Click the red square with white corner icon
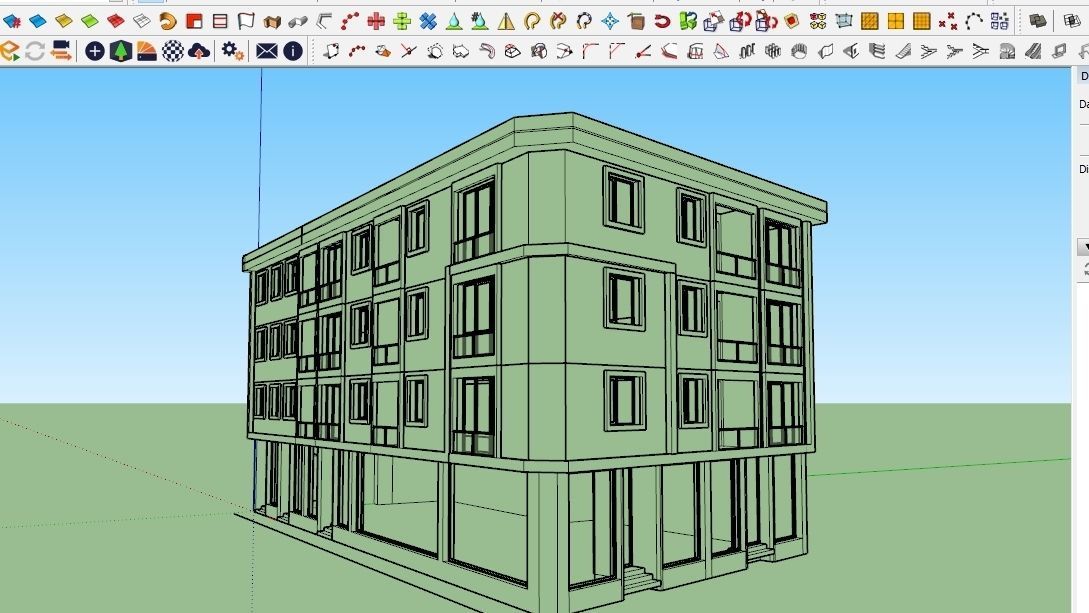 click(x=194, y=22)
